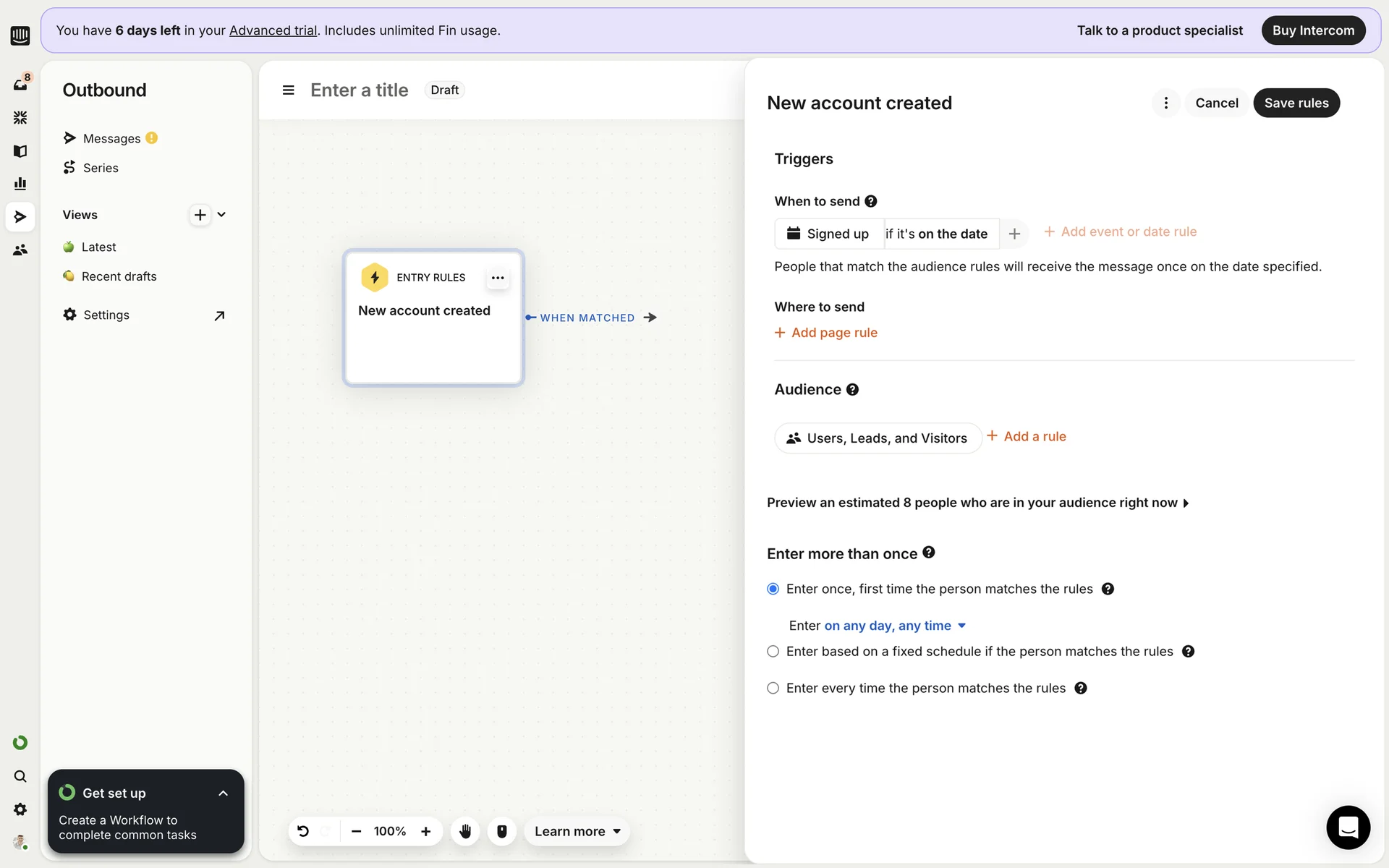Select the hand pan tool
Viewport: 1389px width, 868px height.
[x=465, y=831]
